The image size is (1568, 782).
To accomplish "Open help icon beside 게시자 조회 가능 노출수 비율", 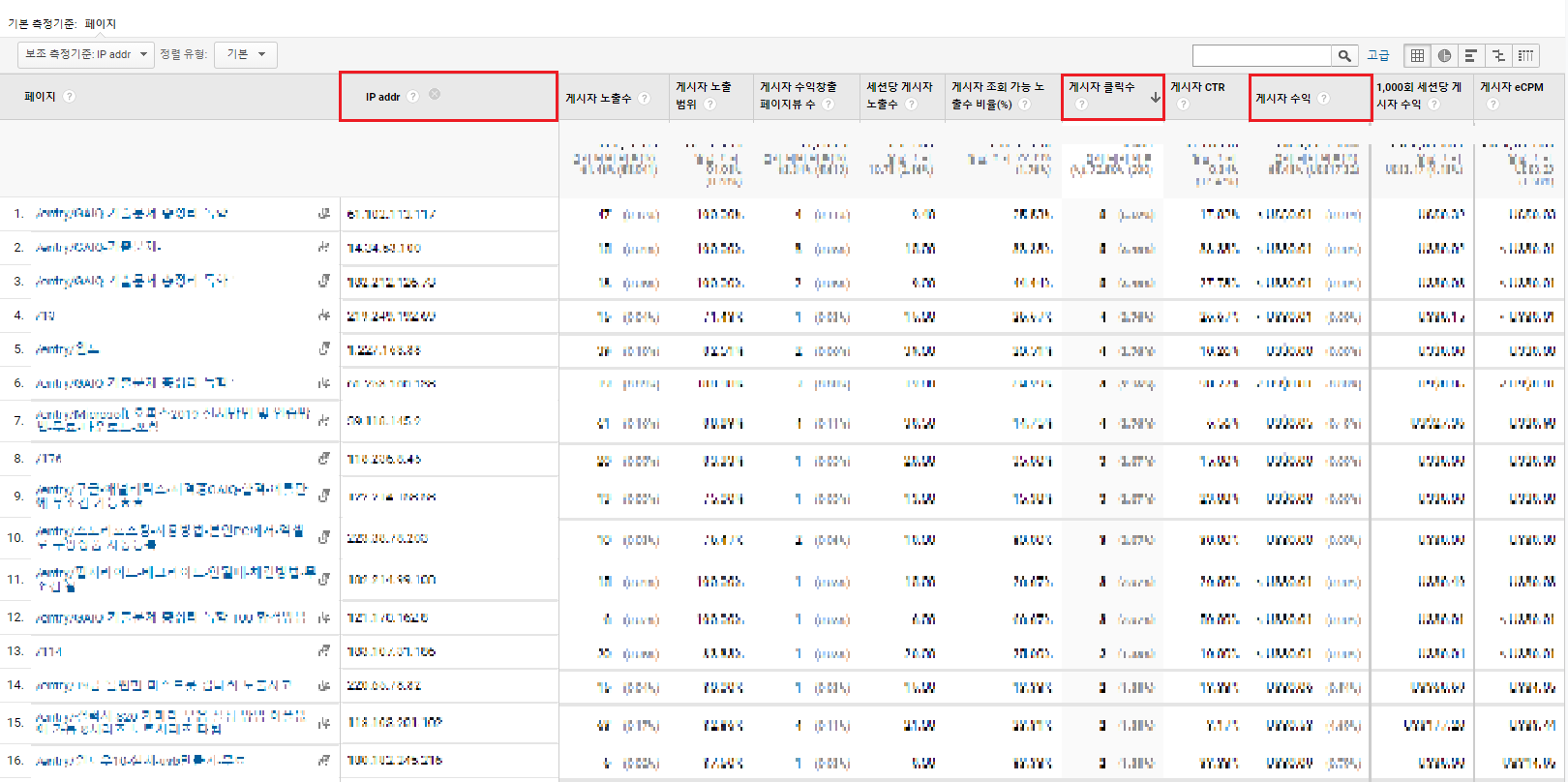I will (x=1024, y=105).
